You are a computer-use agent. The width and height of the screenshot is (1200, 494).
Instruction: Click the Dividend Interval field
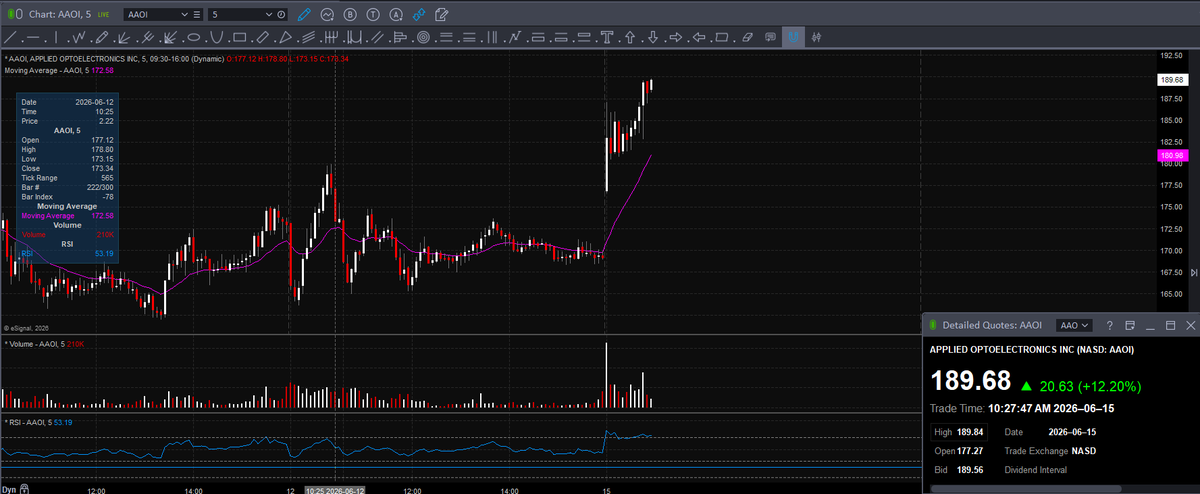tap(1035, 469)
